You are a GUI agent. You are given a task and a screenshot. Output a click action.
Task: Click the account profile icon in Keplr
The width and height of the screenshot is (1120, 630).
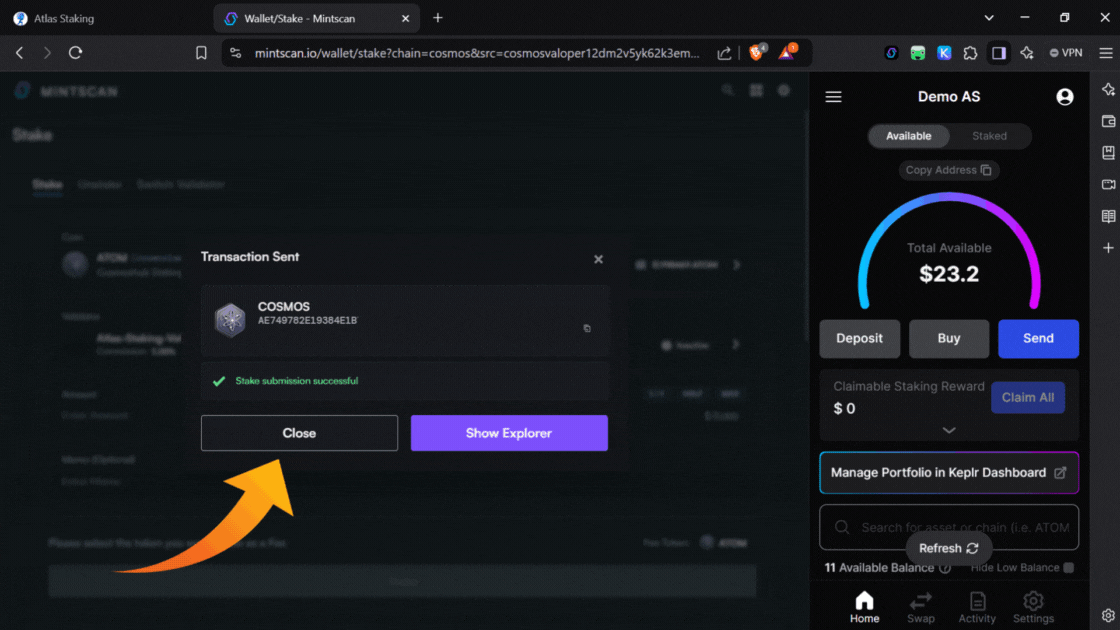pyautogui.click(x=1064, y=97)
